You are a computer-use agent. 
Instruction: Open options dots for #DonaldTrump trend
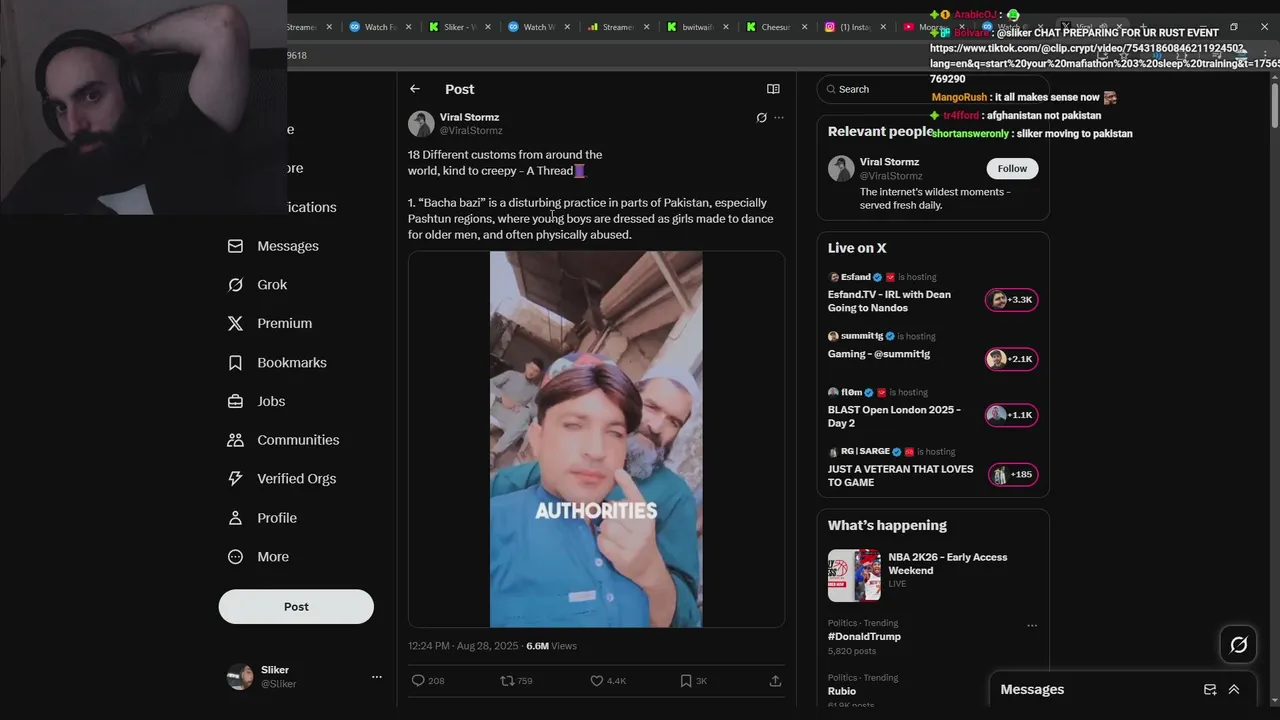click(1032, 626)
